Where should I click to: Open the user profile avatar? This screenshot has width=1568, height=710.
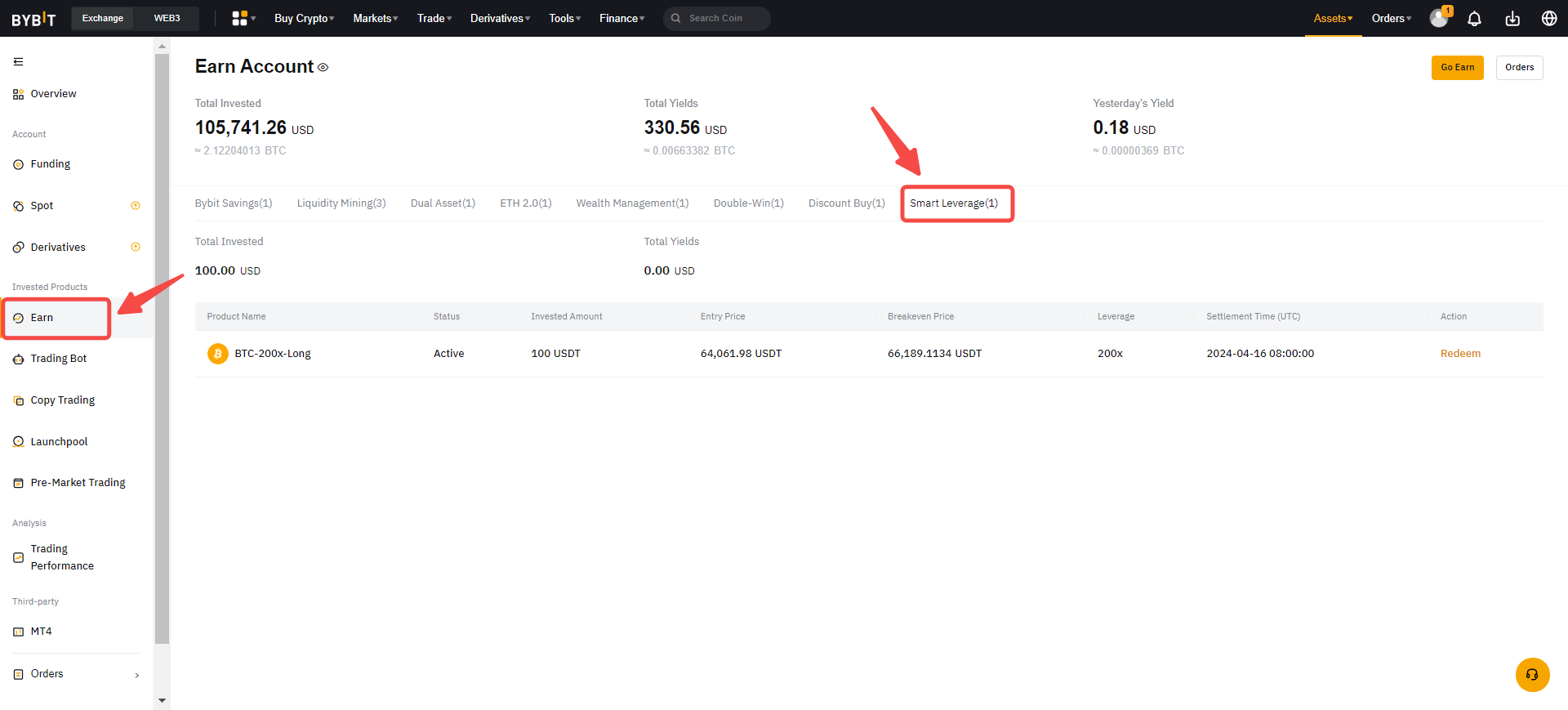point(1439,19)
